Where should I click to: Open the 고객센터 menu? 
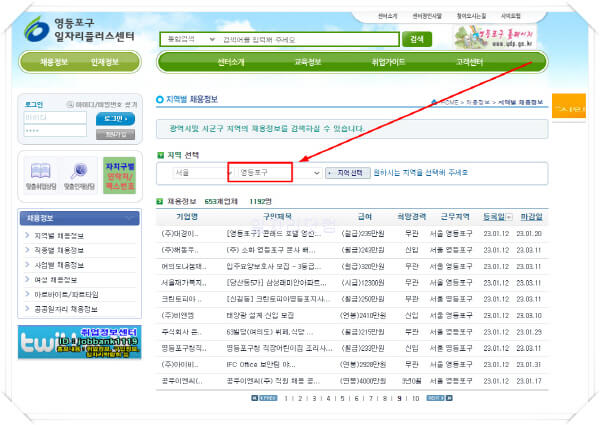469,62
